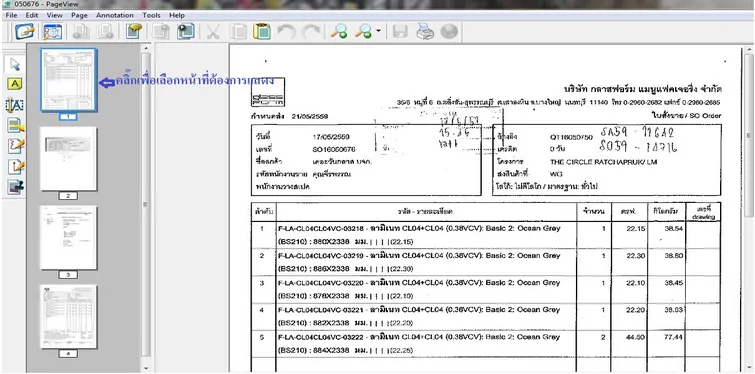Click the area value 44.50

tap(636, 337)
